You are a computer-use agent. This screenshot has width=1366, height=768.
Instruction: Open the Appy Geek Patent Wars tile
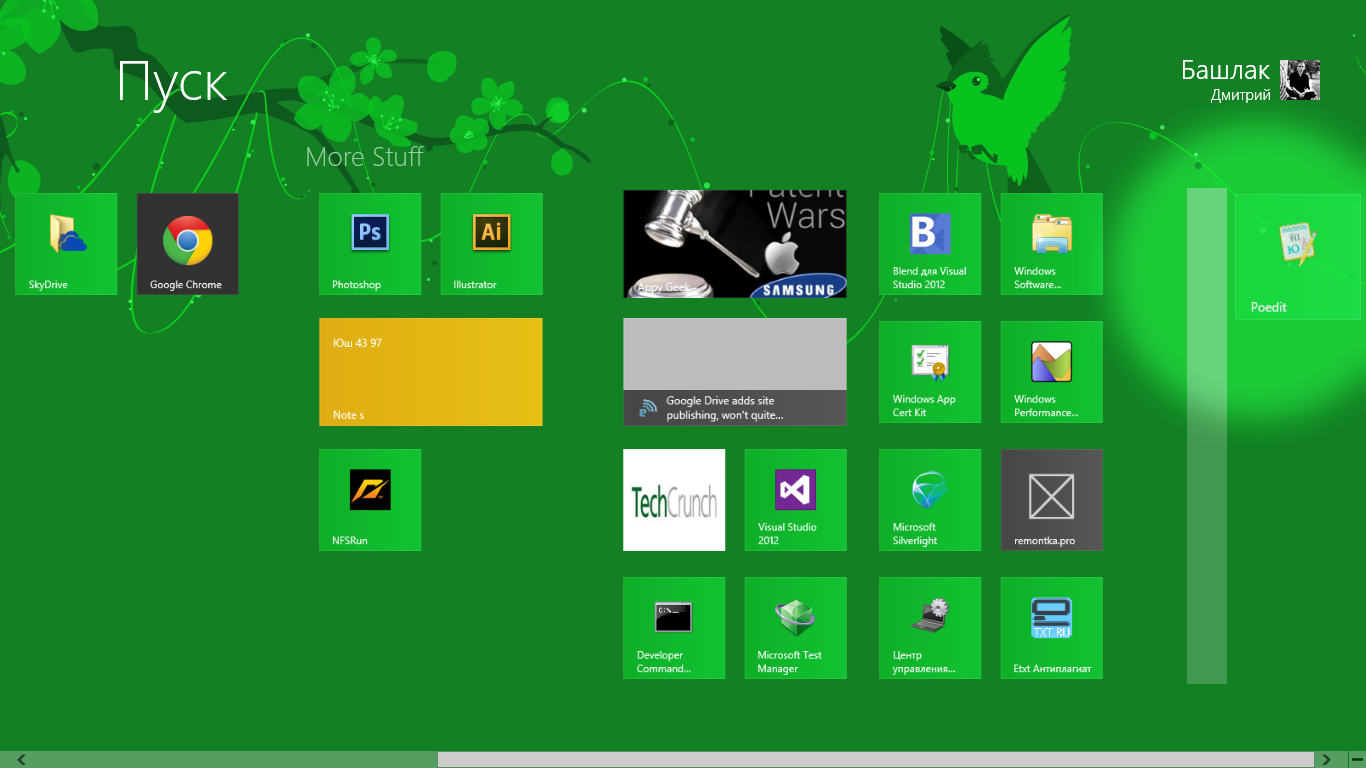735,244
